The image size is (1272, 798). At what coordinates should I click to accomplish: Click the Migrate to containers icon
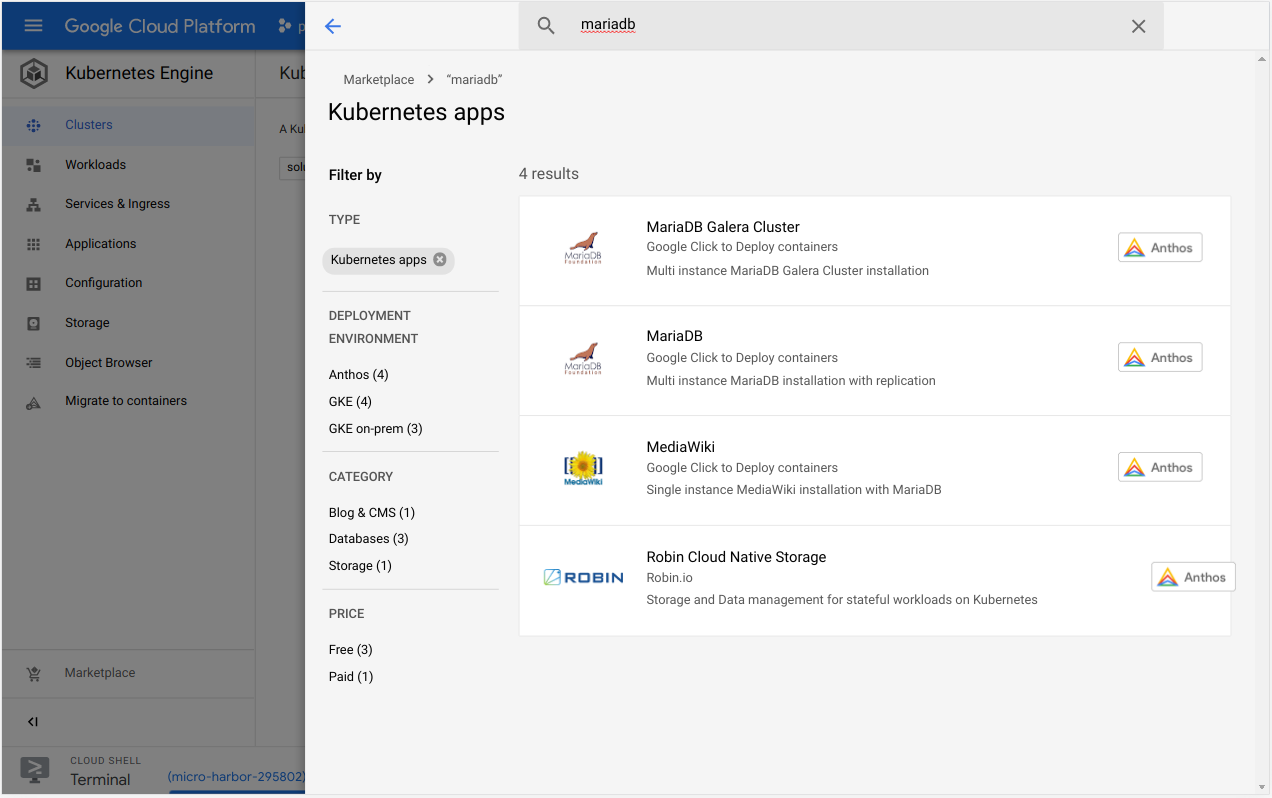click(x=33, y=402)
